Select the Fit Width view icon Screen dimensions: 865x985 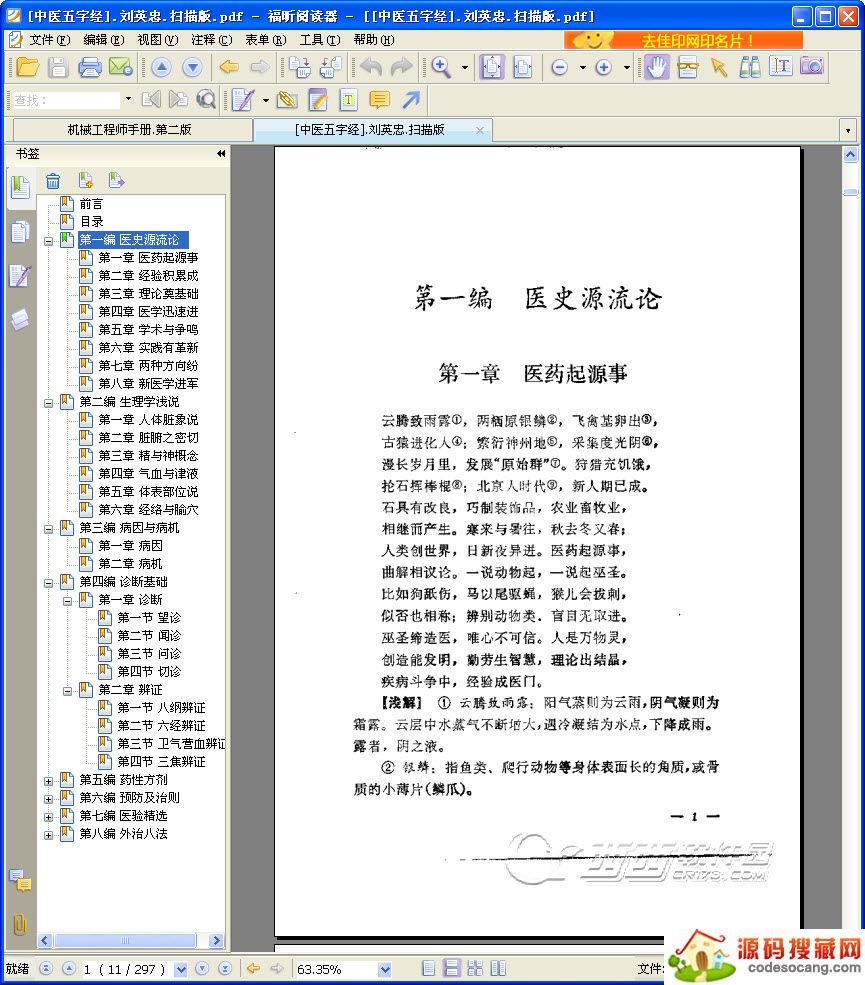(x=523, y=67)
